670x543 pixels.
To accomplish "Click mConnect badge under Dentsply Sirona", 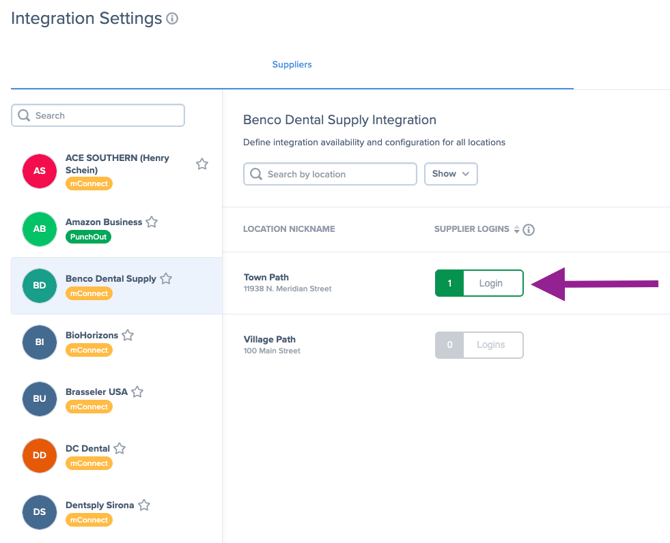I will 89,520.
